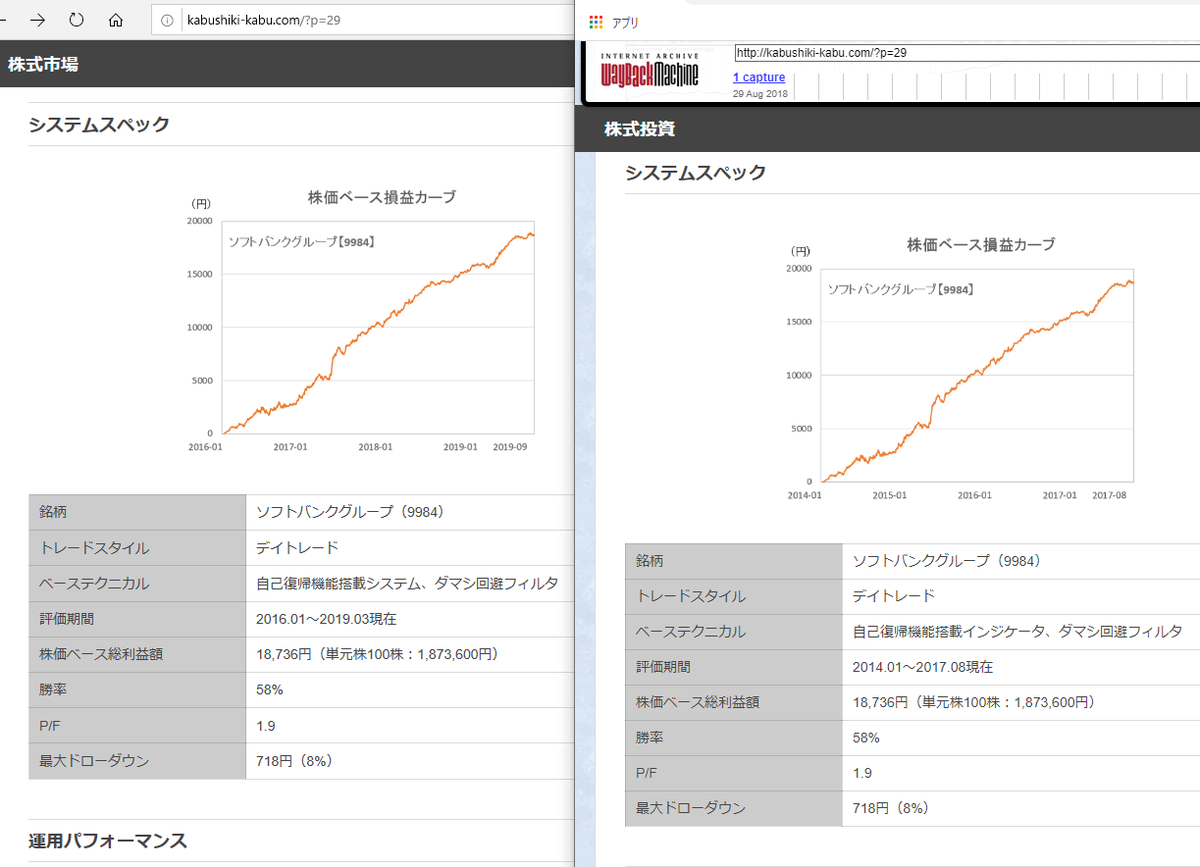Open the apps grid icon in right browser
This screenshot has height=867, width=1200.
[596, 22]
